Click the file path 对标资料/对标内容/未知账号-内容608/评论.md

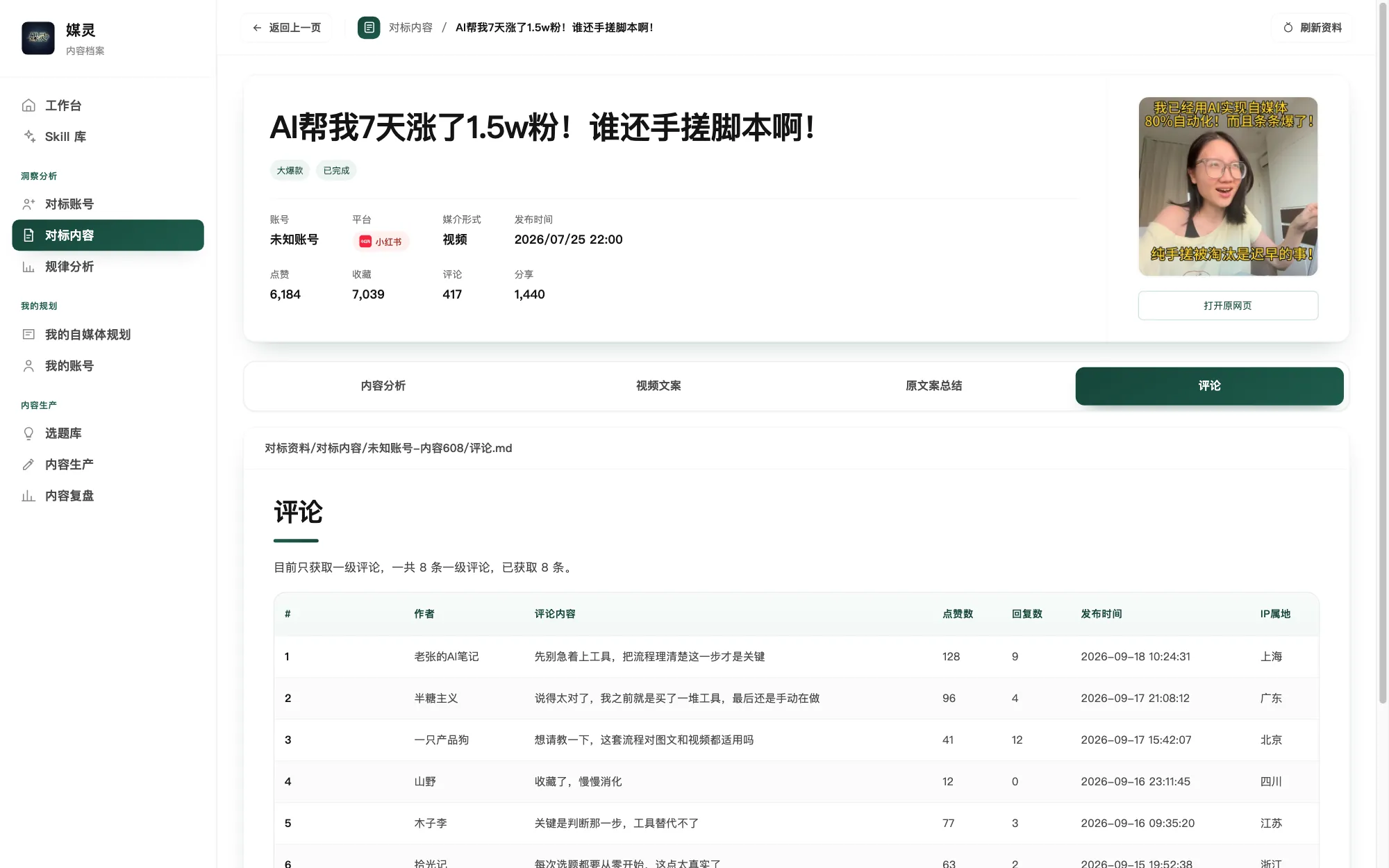388,449
